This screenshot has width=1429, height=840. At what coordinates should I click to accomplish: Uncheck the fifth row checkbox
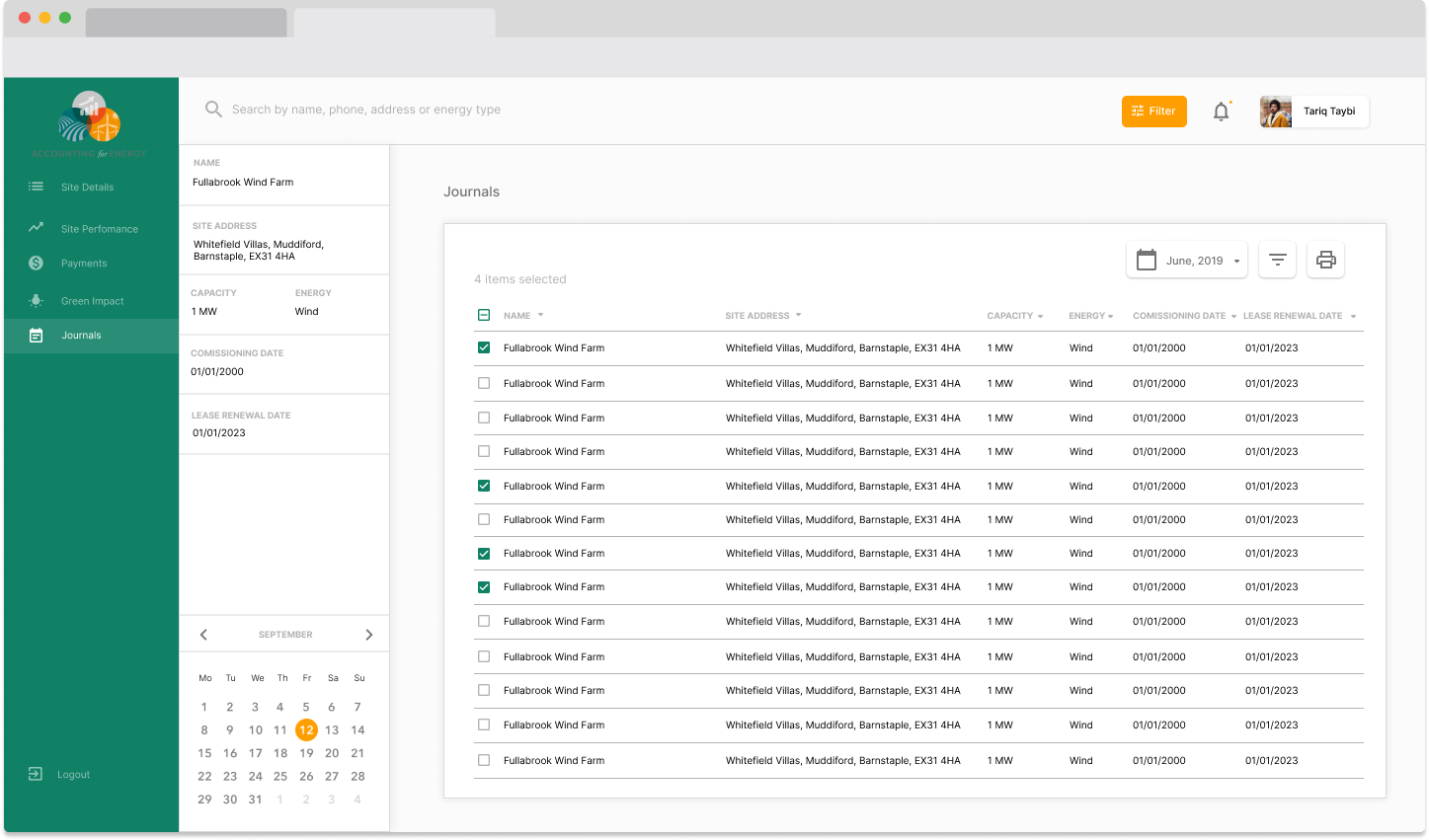coord(484,486)
